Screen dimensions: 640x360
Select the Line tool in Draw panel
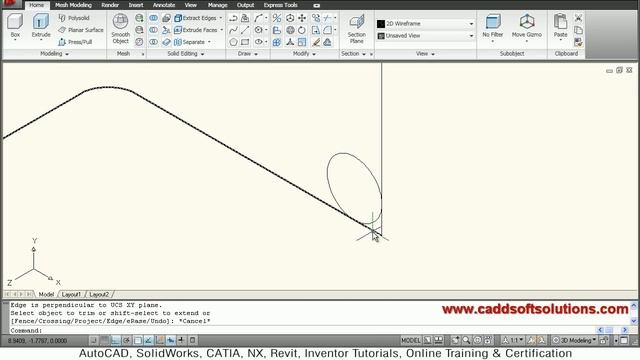(x=245, y=30)
